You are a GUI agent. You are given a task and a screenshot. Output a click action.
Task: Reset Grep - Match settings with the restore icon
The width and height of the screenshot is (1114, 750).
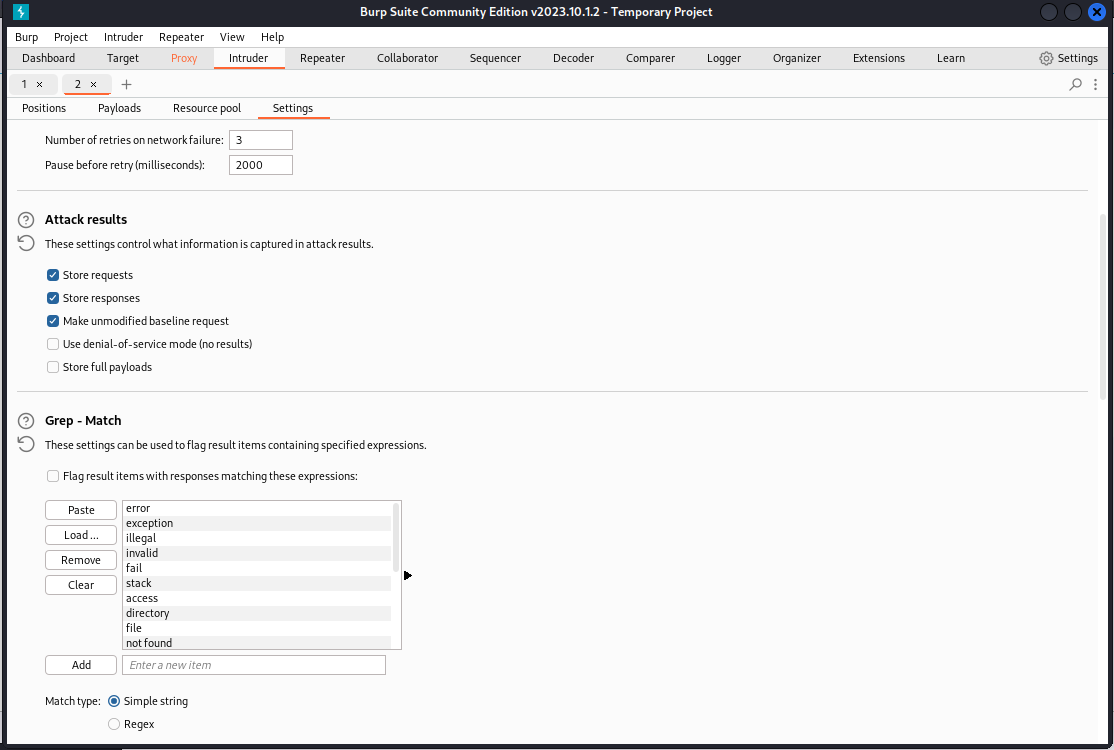click(27, 444)
